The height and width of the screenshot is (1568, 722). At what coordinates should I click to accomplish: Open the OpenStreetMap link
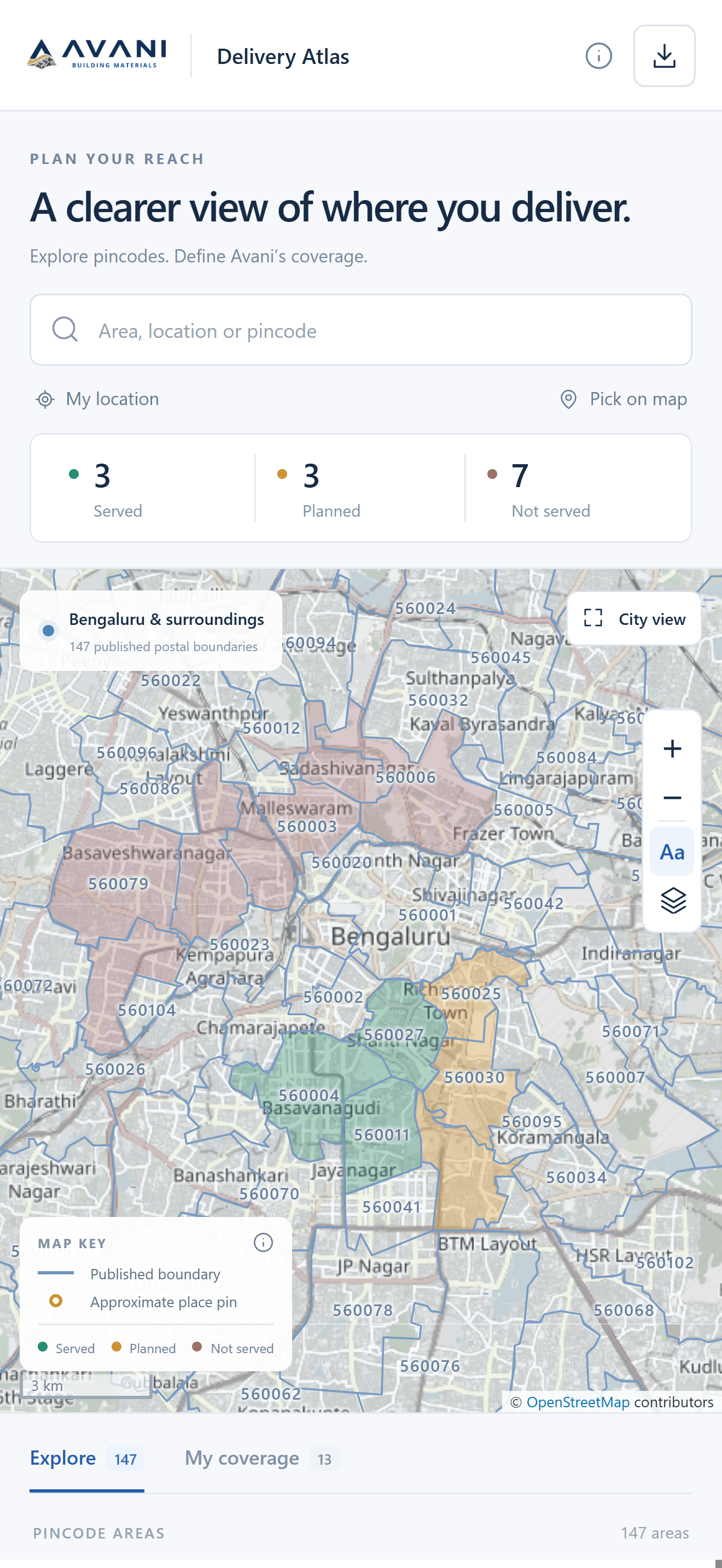click(578, 1402)
